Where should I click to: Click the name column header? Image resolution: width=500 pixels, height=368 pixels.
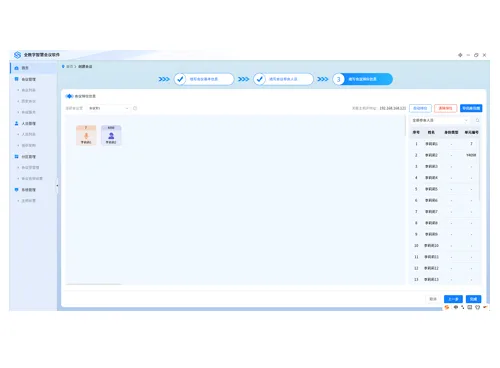point(431,132)
